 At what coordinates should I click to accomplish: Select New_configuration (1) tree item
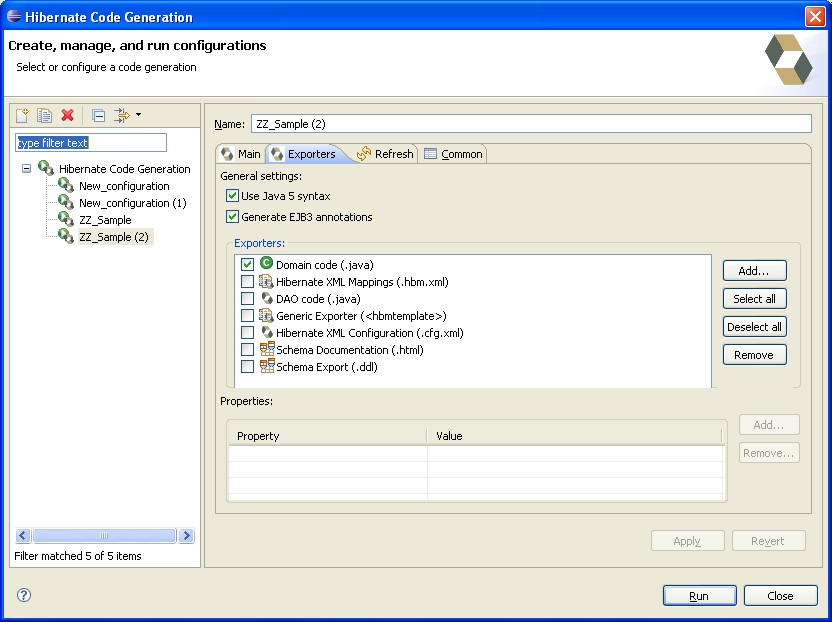[133, 203]
